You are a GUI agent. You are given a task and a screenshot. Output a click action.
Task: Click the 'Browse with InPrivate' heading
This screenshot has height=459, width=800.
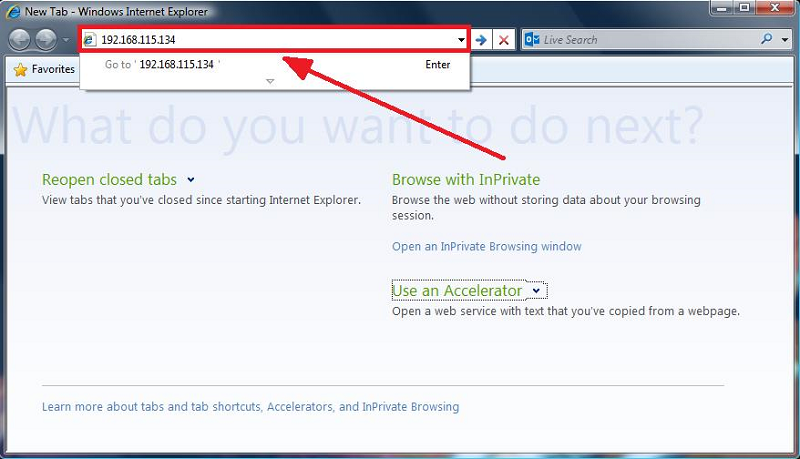(x=466, y=180)
